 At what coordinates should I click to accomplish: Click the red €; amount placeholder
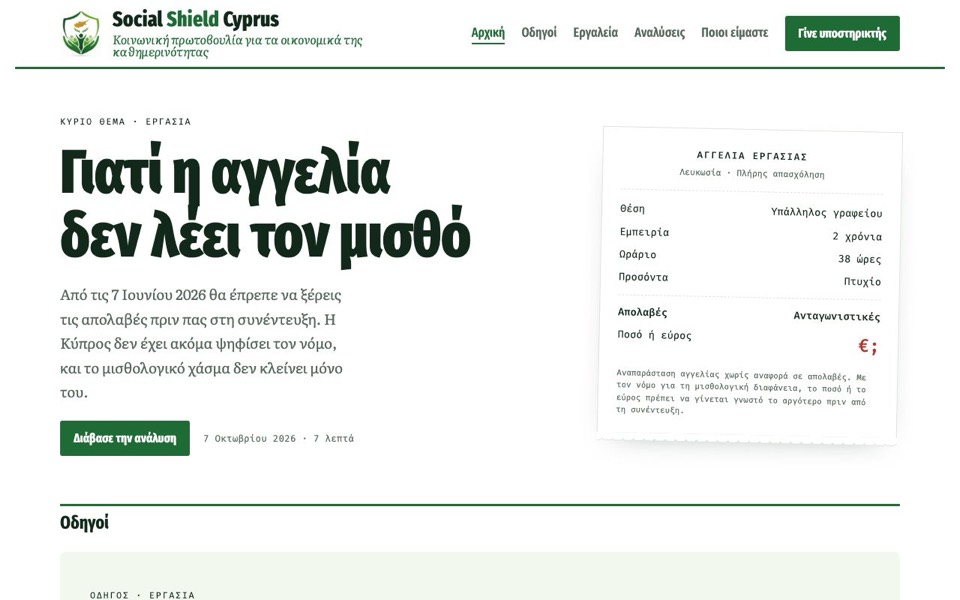[x=868, y=347]
